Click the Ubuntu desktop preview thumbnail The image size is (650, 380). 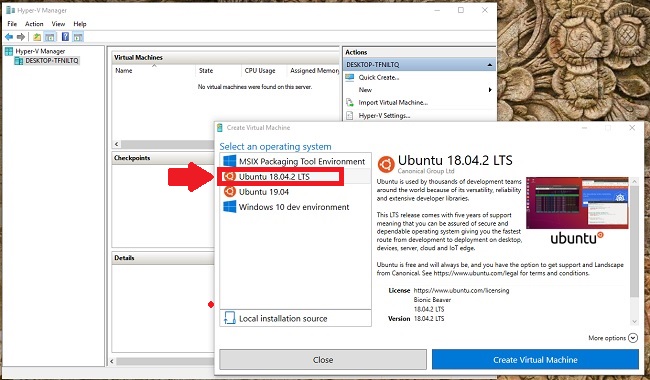pyautogui.click(x=577, y=203)
